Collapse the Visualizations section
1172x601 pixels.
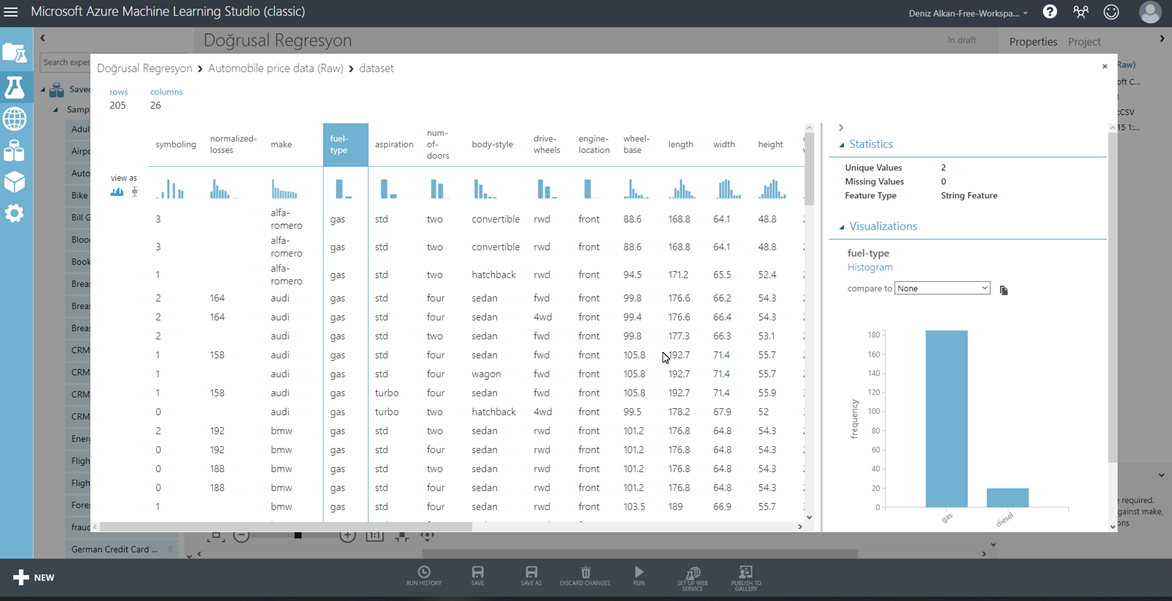(x=842, y=227)
